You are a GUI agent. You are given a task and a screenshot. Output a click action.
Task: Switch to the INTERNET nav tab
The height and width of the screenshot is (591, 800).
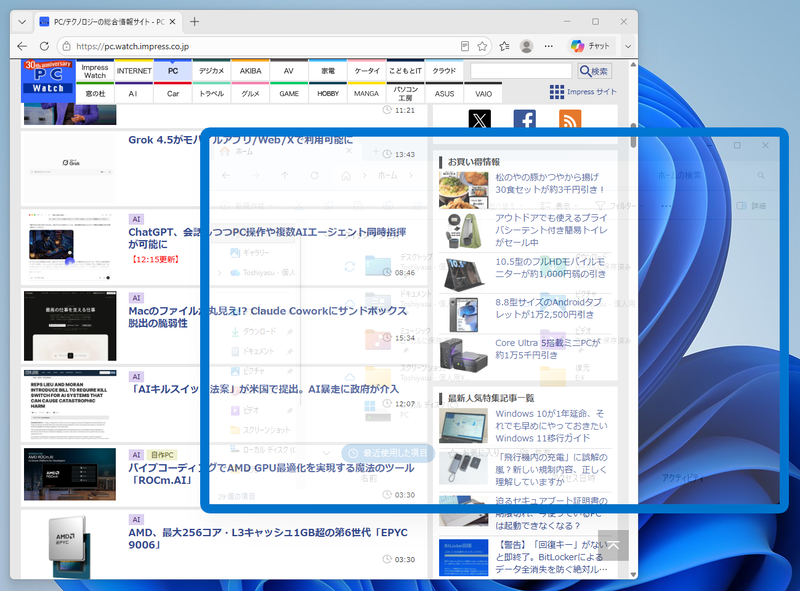[x=134, y=71]
